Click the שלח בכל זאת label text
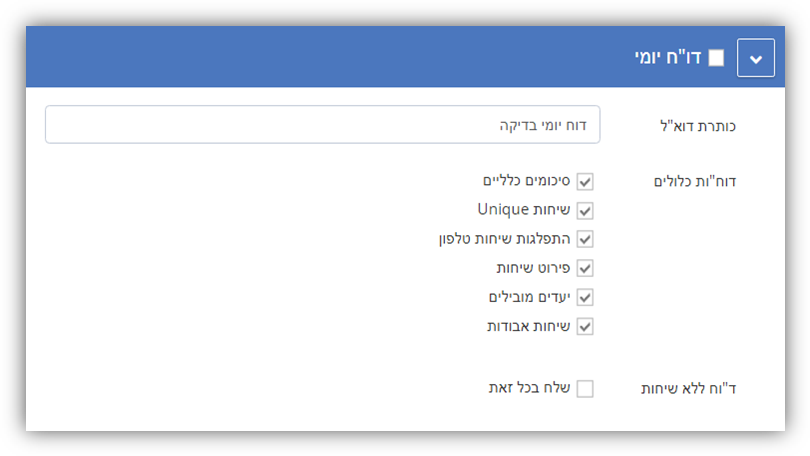 click(x=529, y=388)
